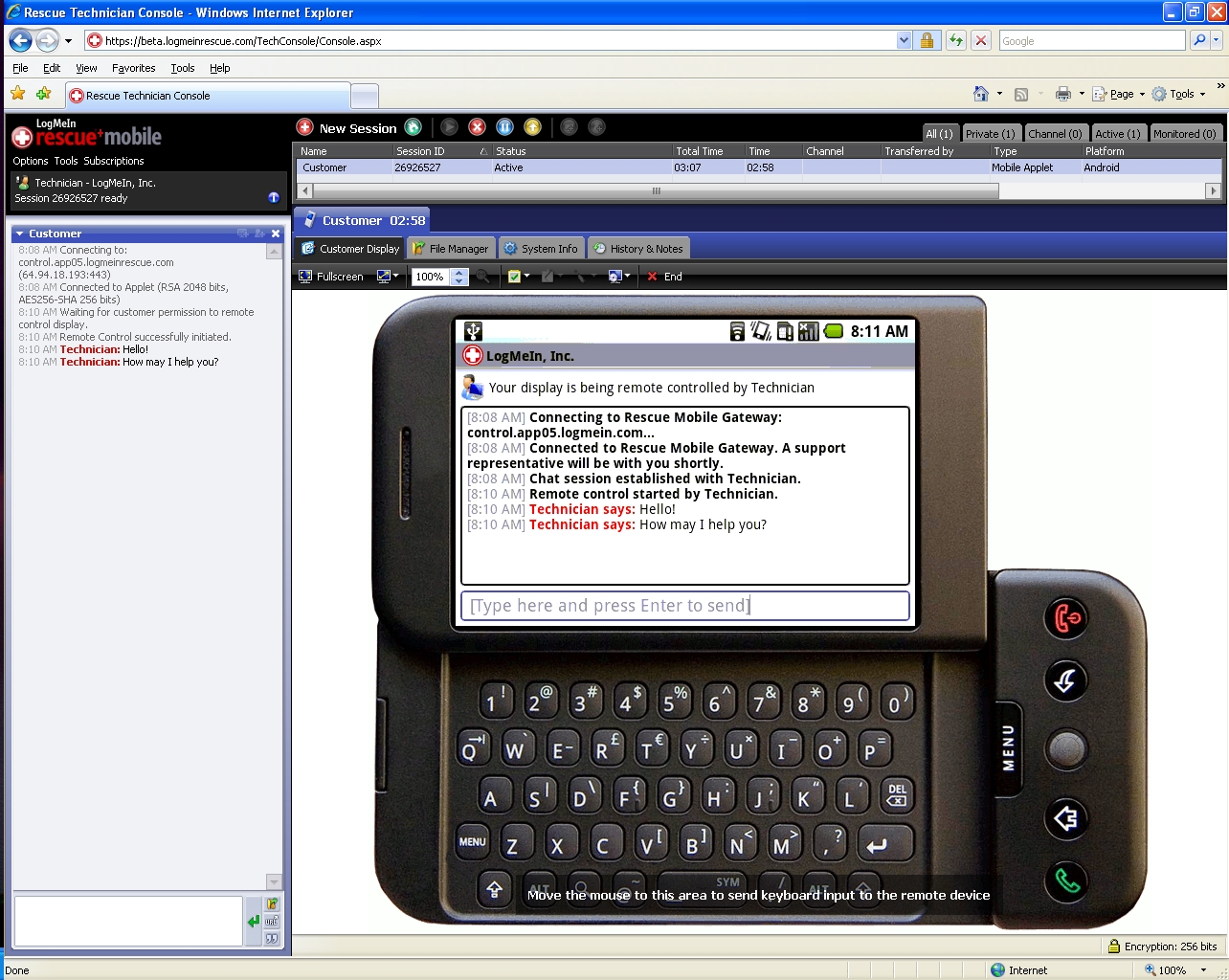Open the Subscriptions menu

click(x=114, y=161)
